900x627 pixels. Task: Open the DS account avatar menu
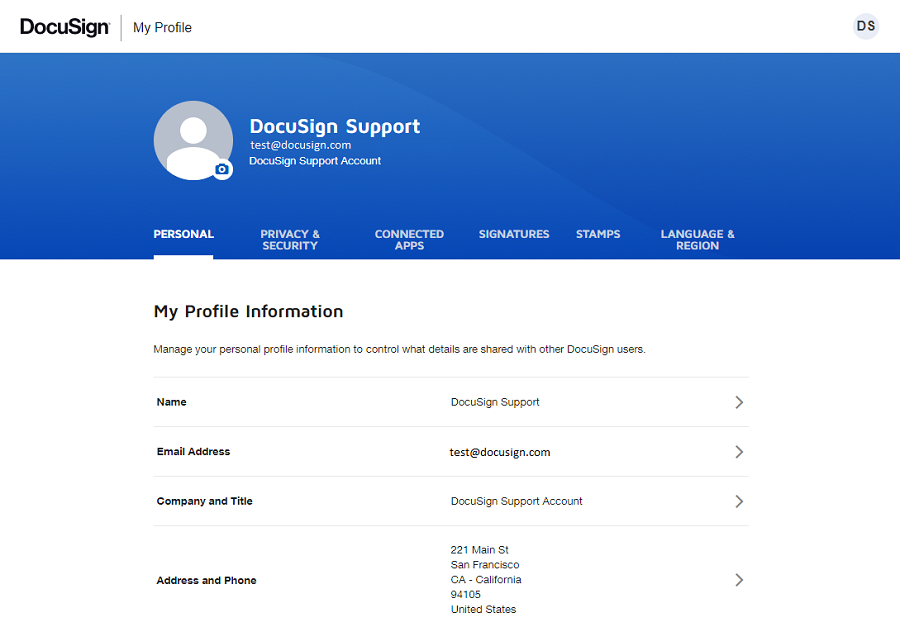(x=866, y=26)
